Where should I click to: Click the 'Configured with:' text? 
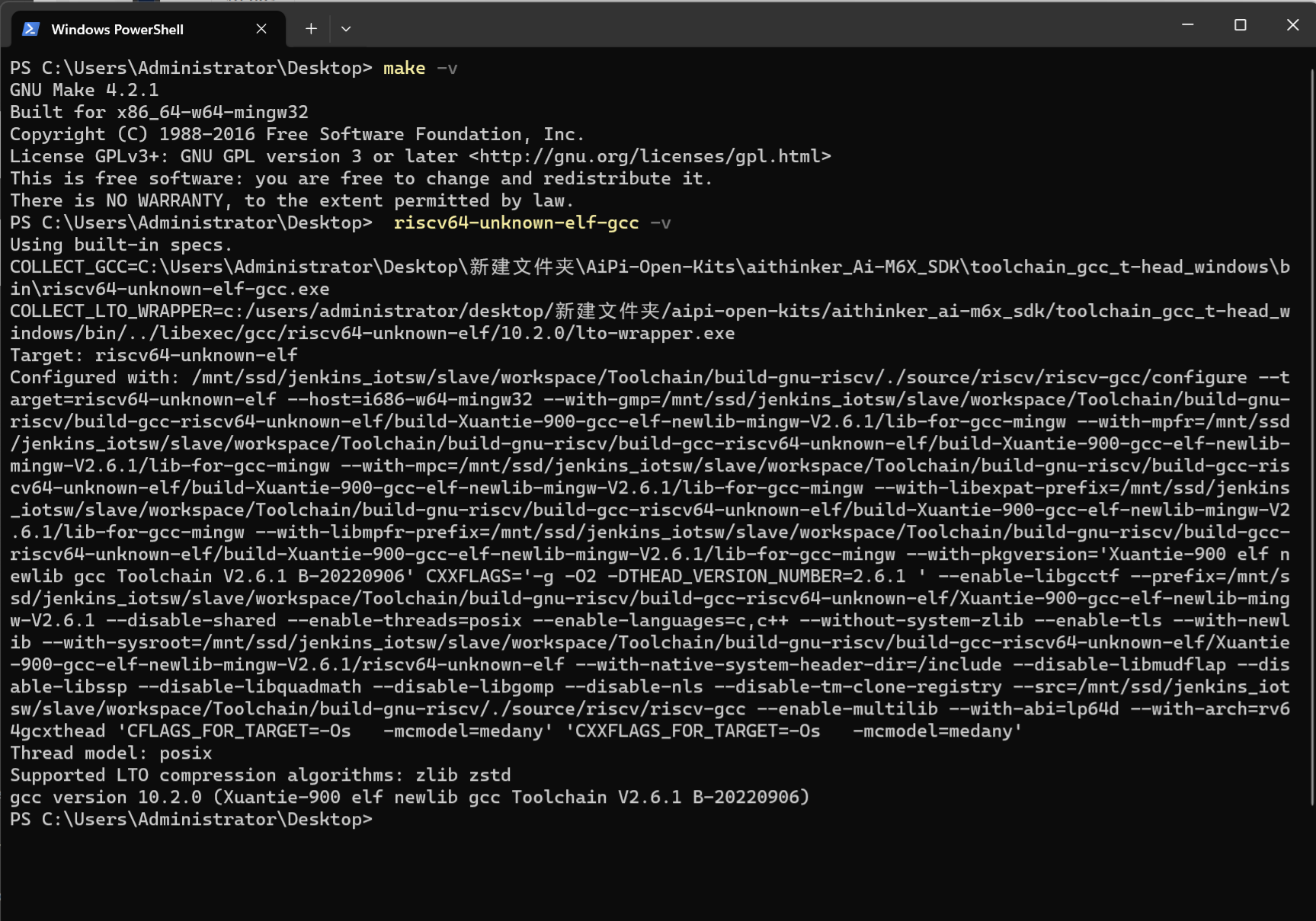[95, 378]
